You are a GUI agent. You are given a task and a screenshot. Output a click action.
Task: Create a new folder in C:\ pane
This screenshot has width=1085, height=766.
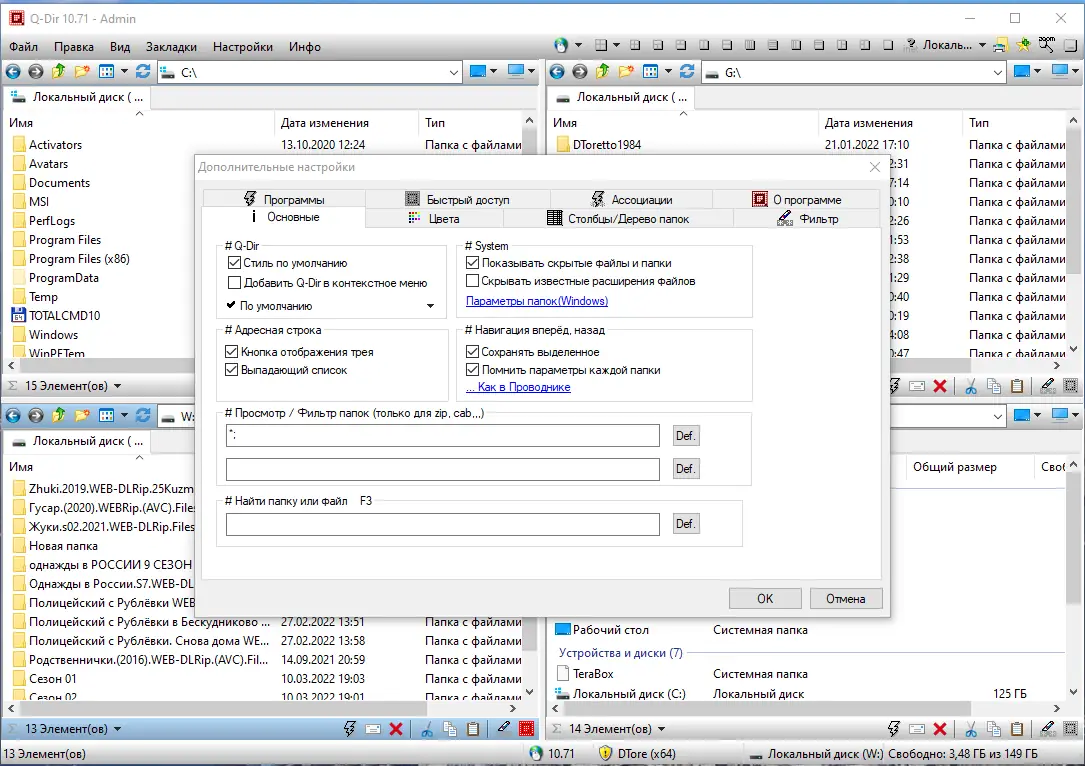pyautogui.click(x=82, y=71)
